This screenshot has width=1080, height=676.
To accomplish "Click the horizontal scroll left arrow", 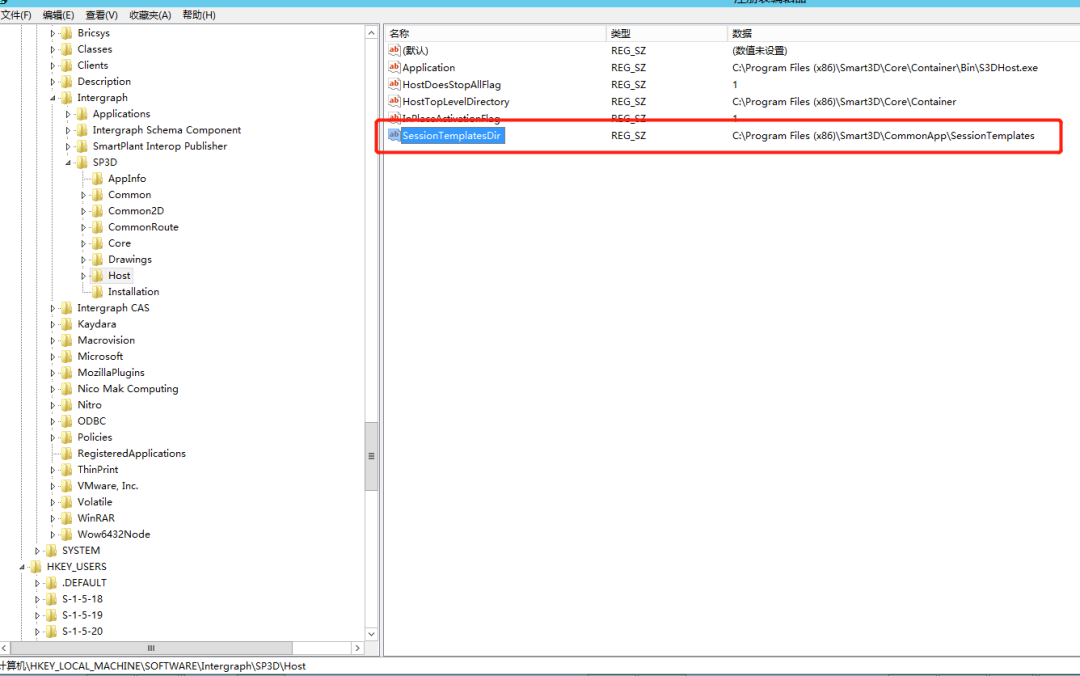I will pyautogui.click(x=5, y=648).
